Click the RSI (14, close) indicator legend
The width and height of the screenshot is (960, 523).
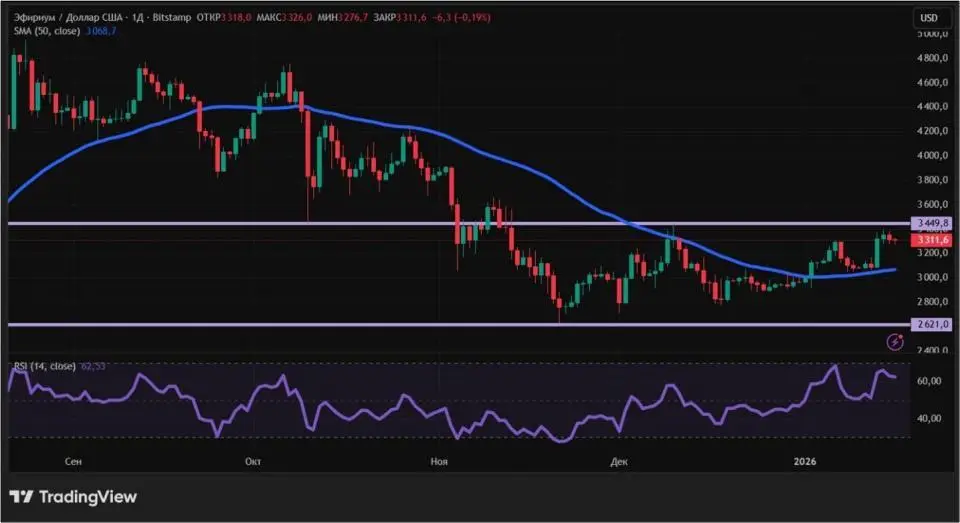45,366
